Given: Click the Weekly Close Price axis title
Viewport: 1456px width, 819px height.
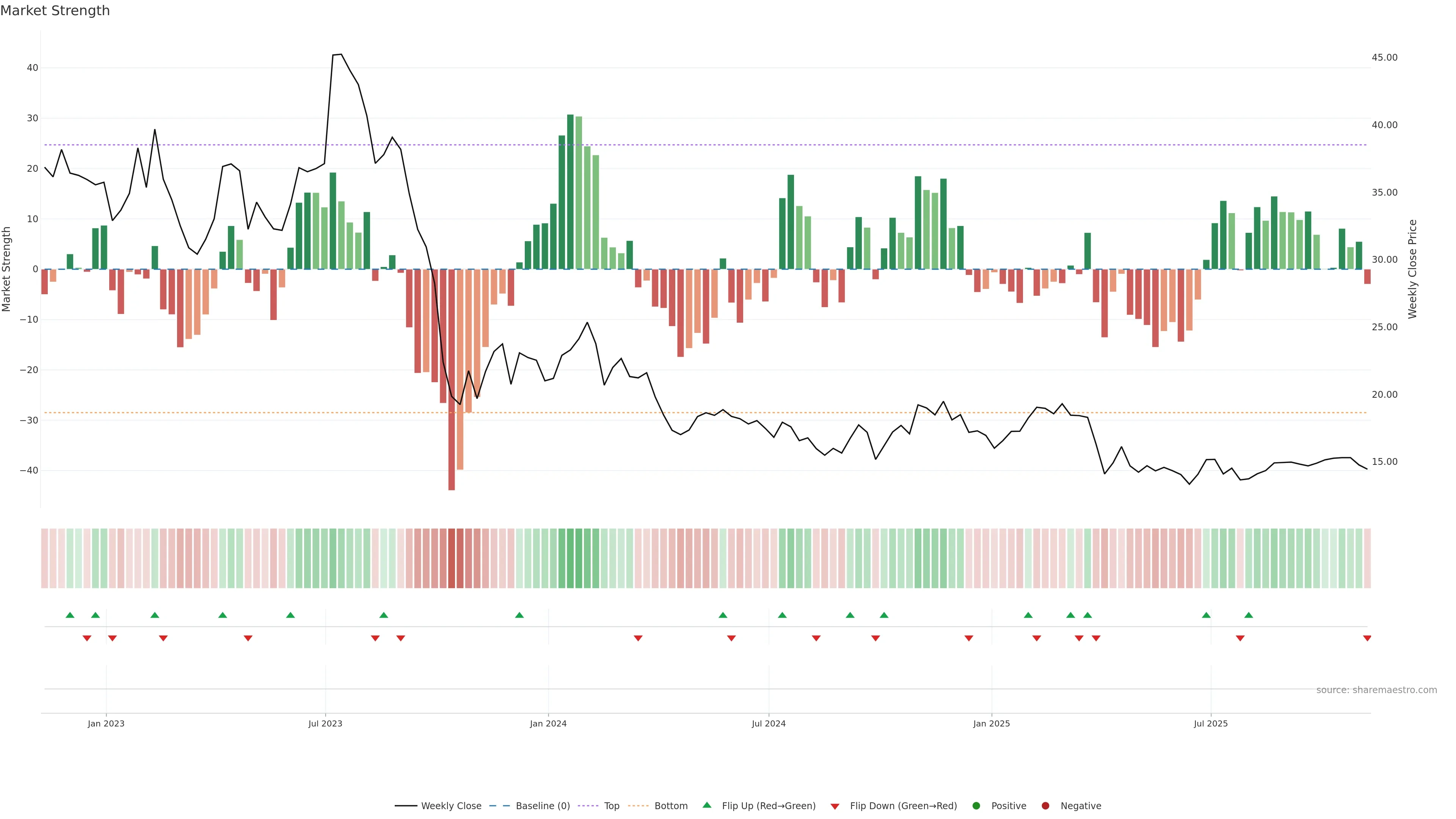Looking at the screenshot, I should click(x=1412, y=269).
